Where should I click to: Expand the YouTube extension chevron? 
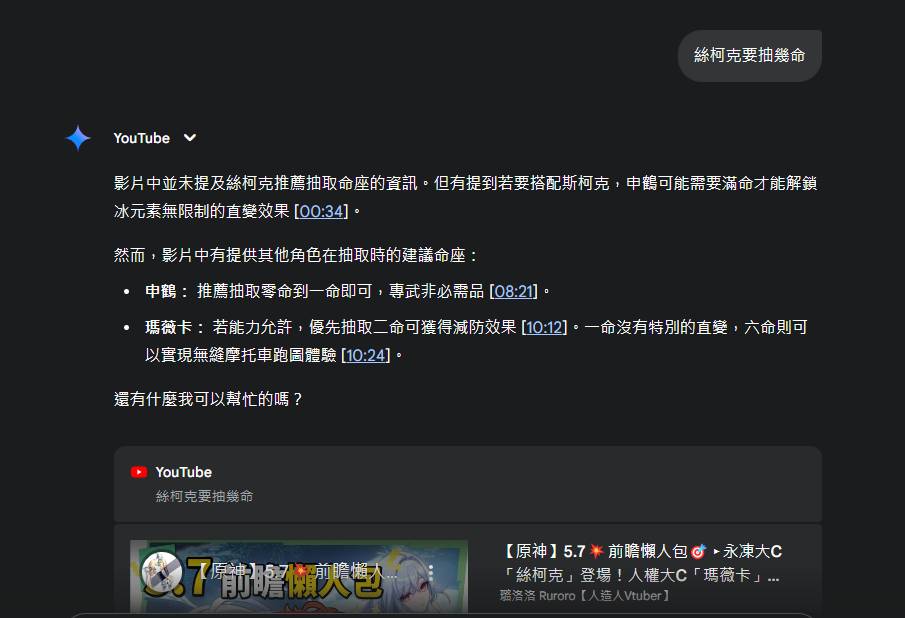click(190, 138)
